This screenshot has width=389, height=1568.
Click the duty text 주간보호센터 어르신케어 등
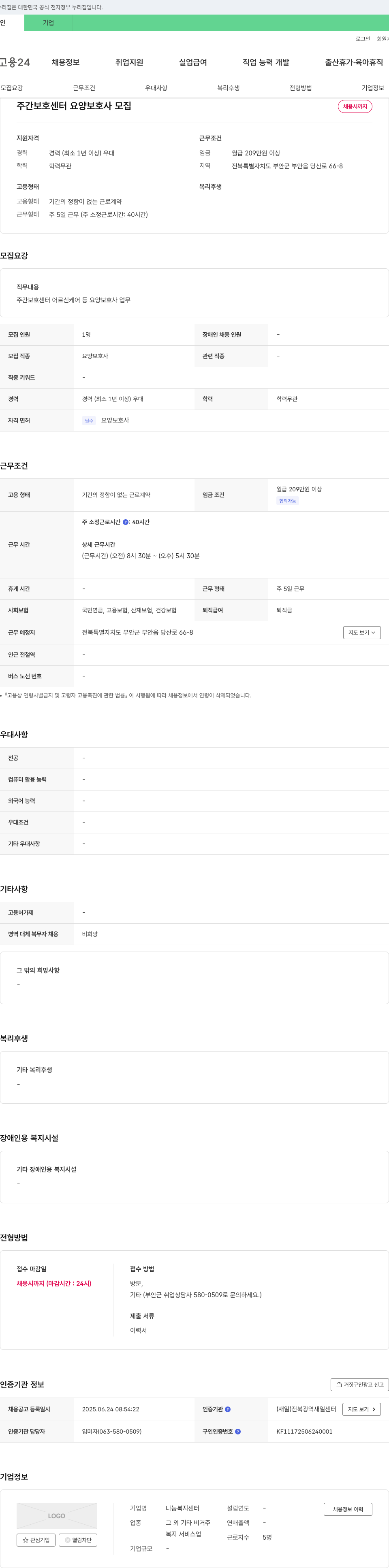tap(73, 300)
